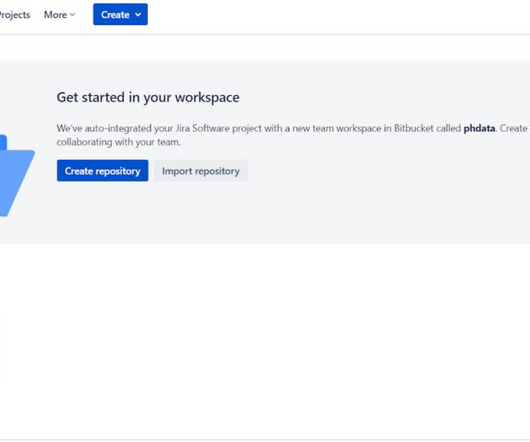Select the Projects menu item
The height and width of the screenshot is (442, 530).
point(15,15)
